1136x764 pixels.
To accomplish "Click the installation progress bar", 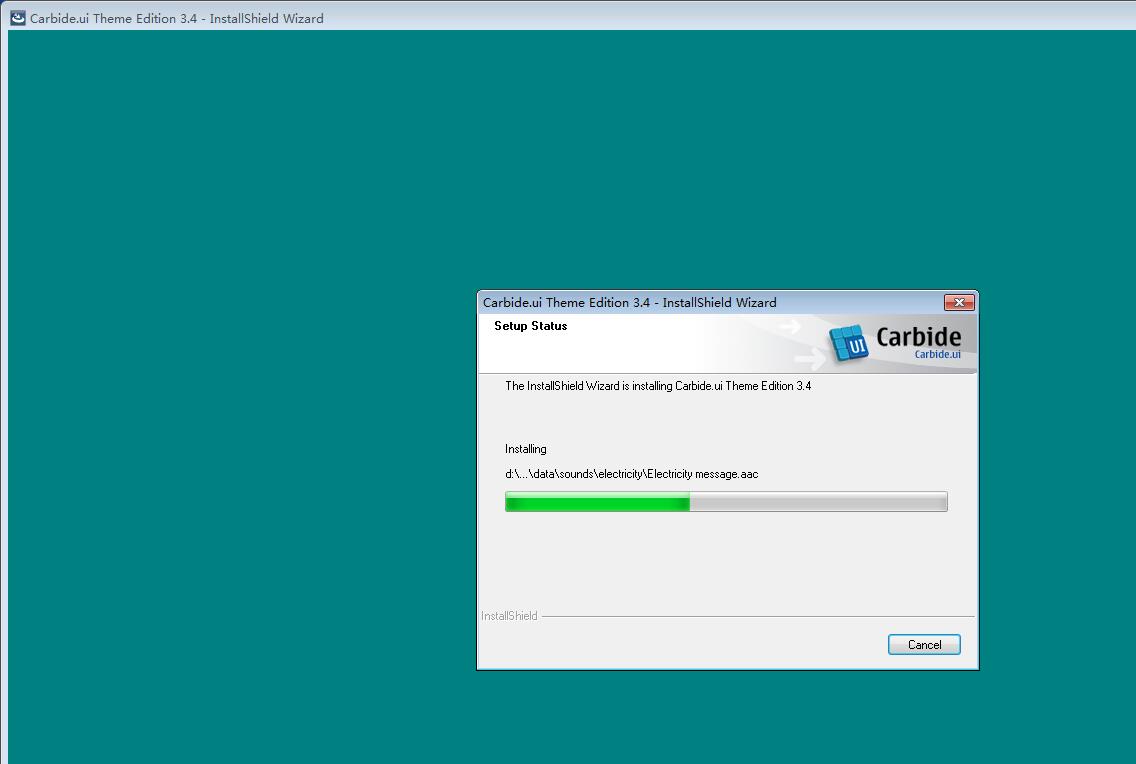I will pyautogui.click(x=726, y=501).
